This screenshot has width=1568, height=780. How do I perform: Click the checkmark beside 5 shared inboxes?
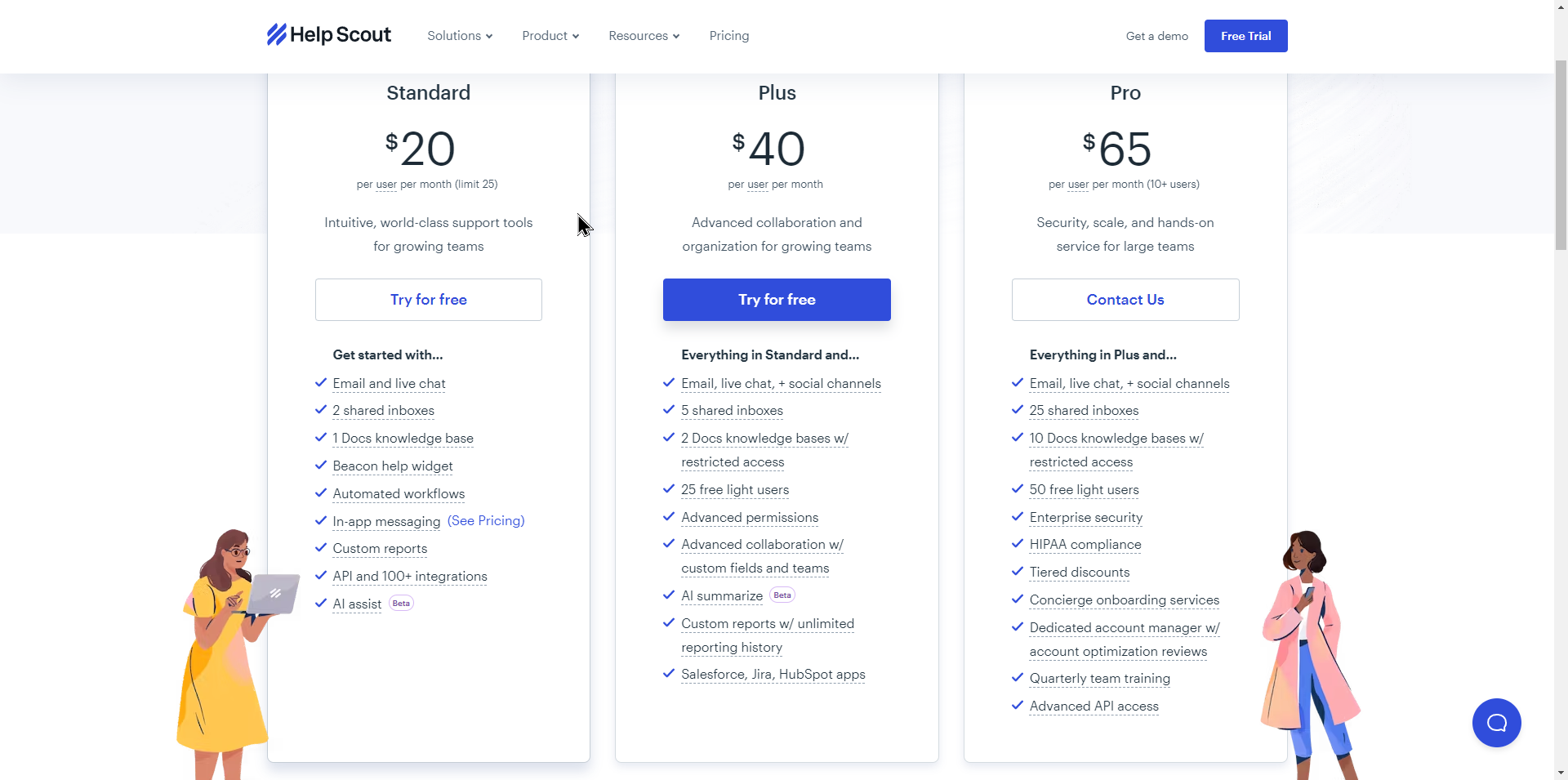click(669, 409)
